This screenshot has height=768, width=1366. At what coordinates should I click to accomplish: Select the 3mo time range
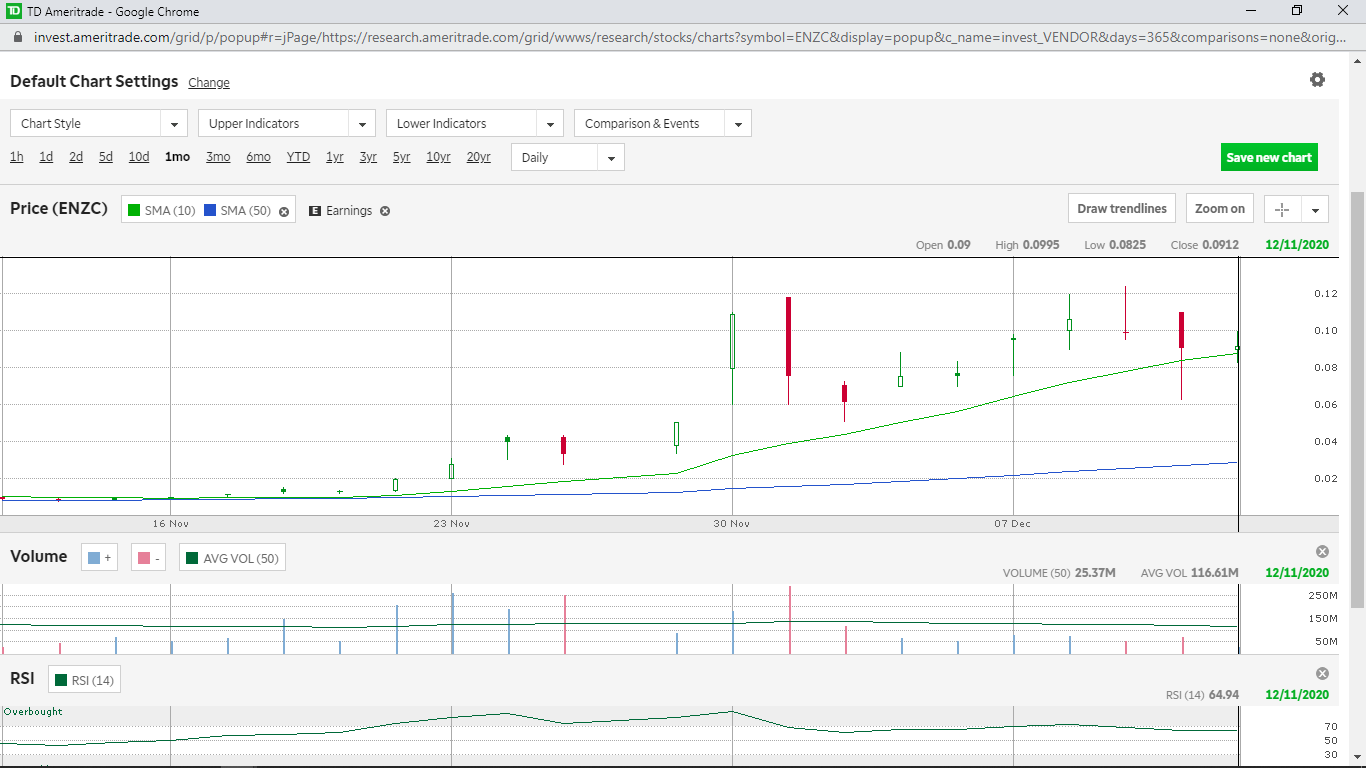click(218, 157)
